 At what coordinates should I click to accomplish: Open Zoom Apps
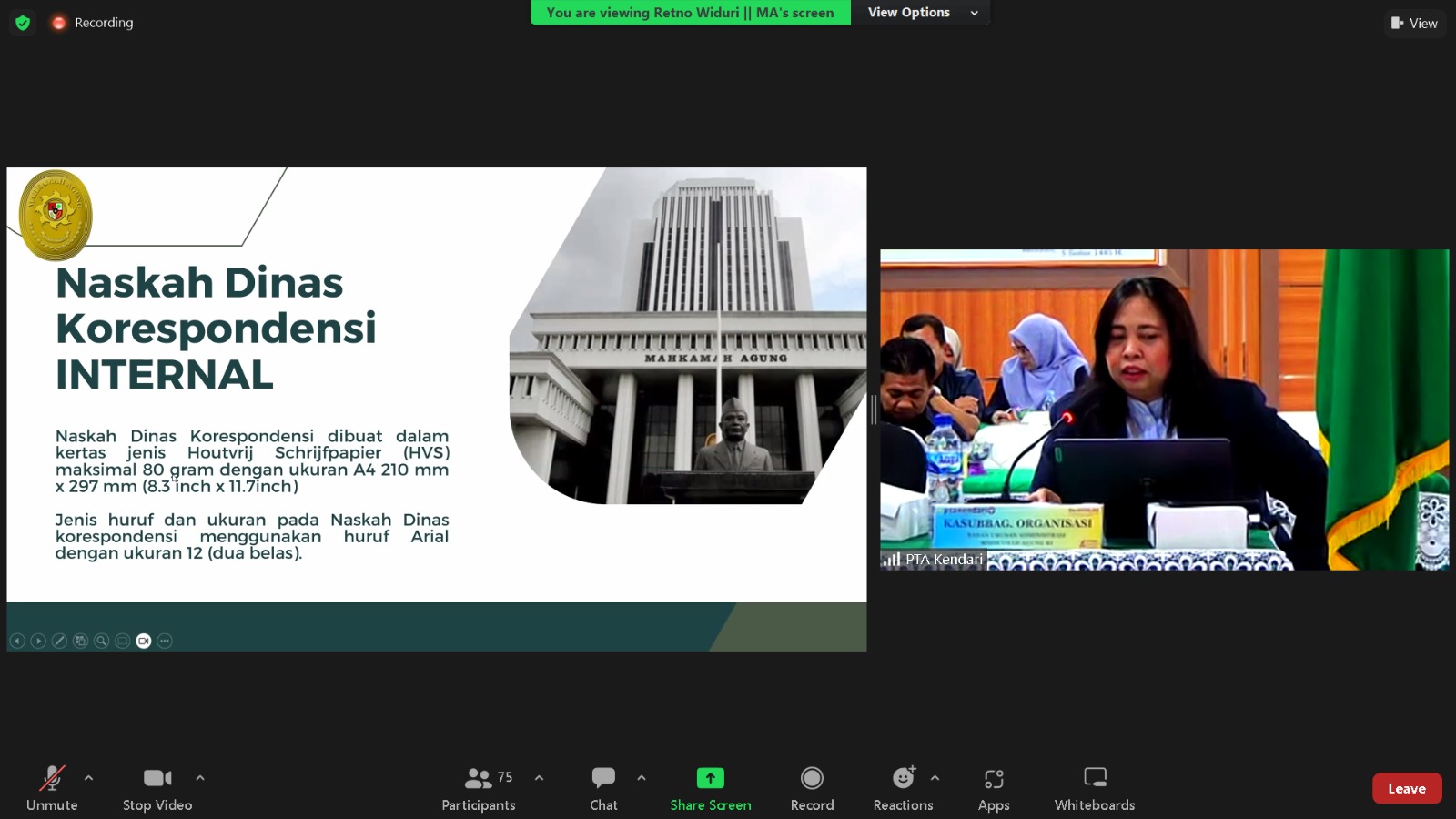(994, 787)
